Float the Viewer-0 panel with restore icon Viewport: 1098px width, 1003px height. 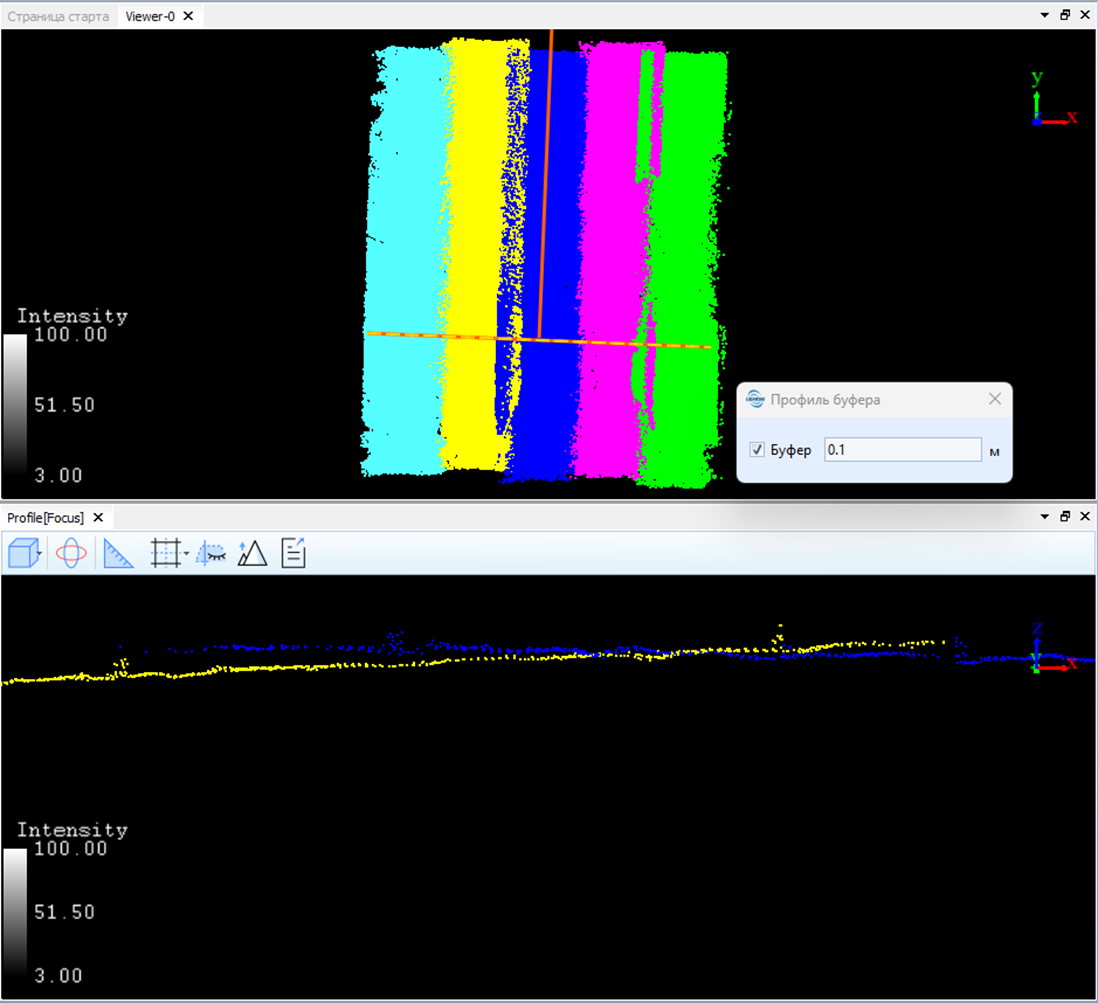point(1065,15)
